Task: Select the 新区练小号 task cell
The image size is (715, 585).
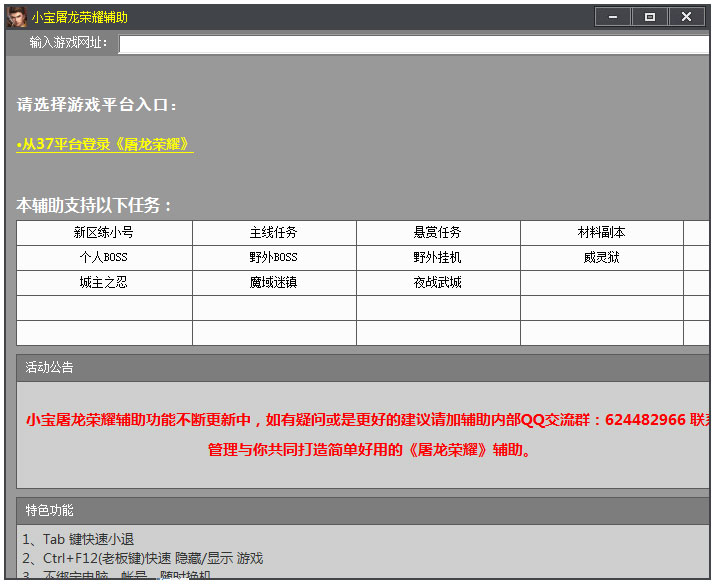Action: pyautogui.click(x=104, y=232)
